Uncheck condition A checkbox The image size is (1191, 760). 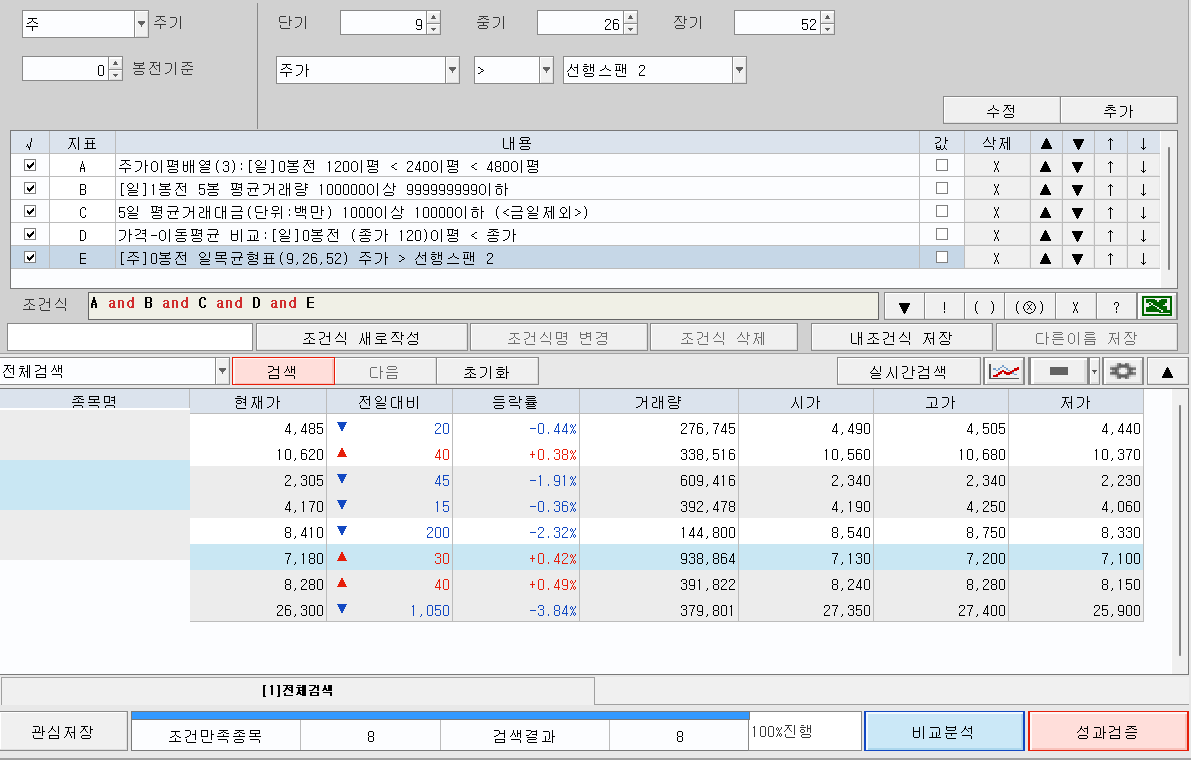click(30, 165)
